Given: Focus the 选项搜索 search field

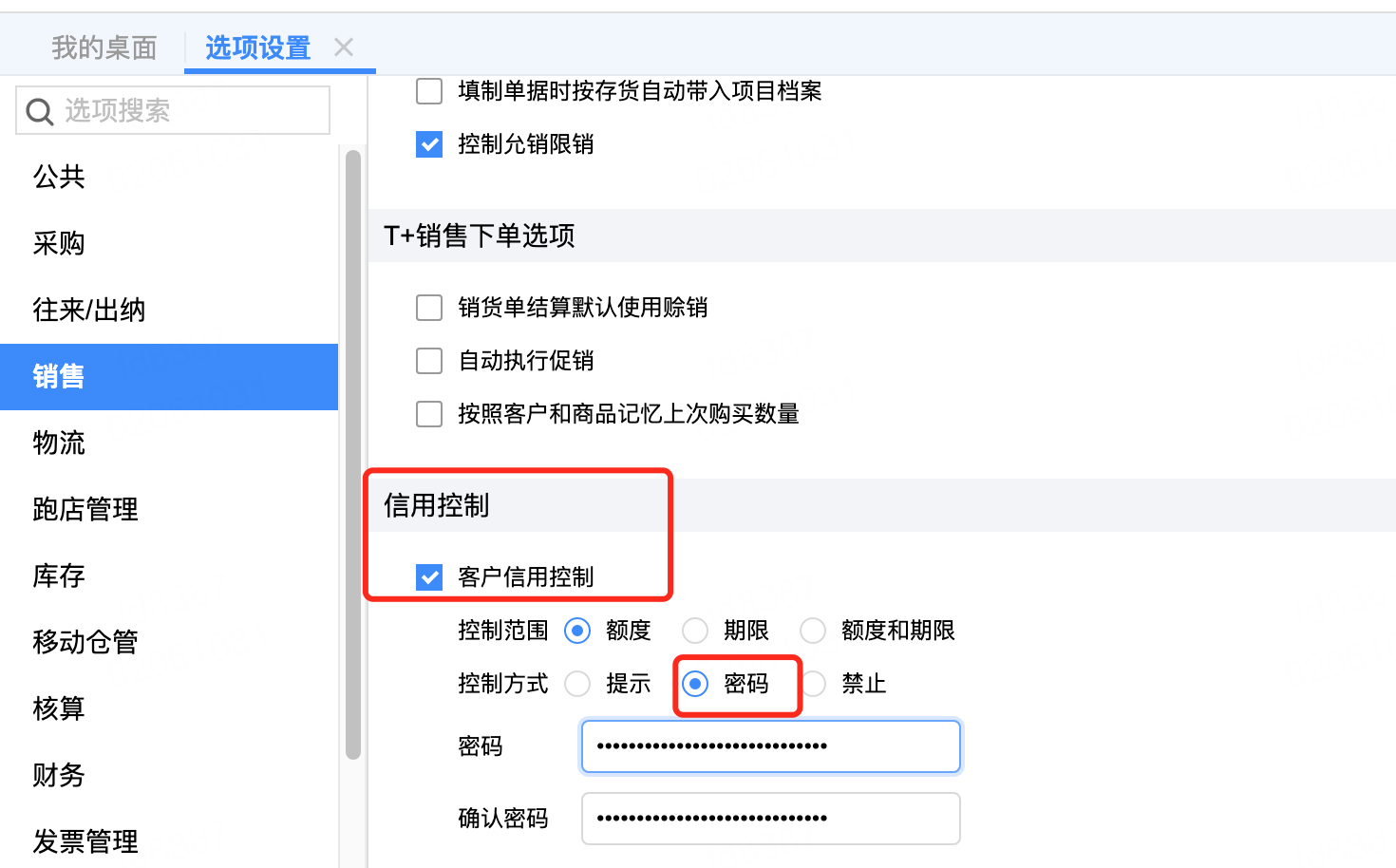Looking at the screenshot, I should coord(173,110).
